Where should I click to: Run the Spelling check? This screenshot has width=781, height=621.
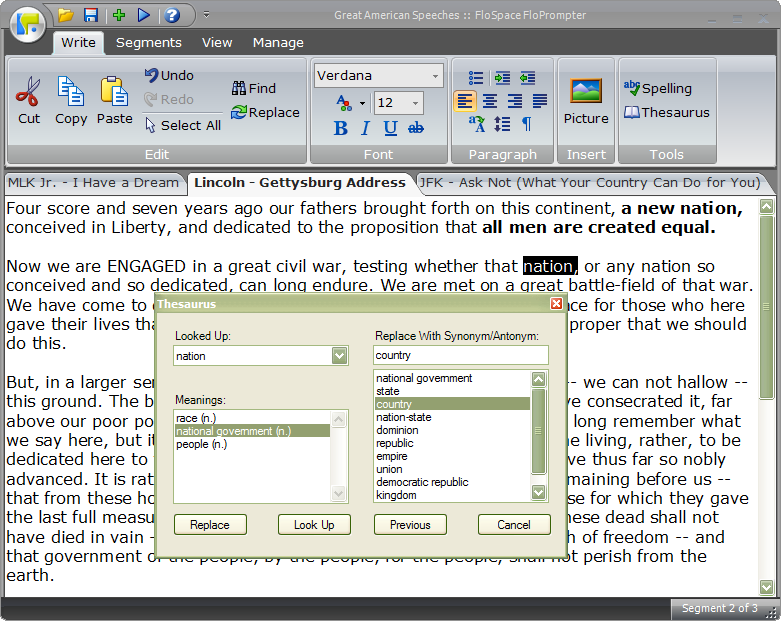(x=657, y=88)
